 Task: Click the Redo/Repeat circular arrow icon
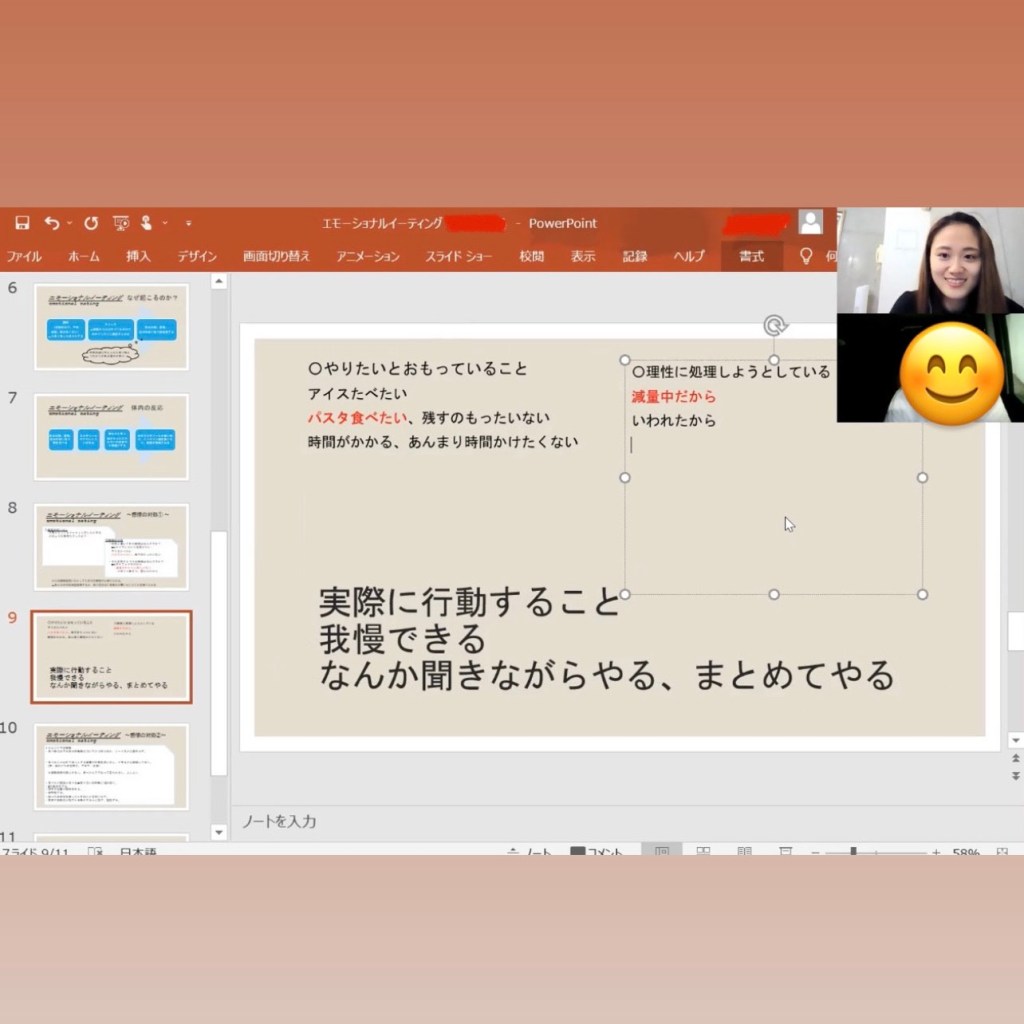(91, 223)
